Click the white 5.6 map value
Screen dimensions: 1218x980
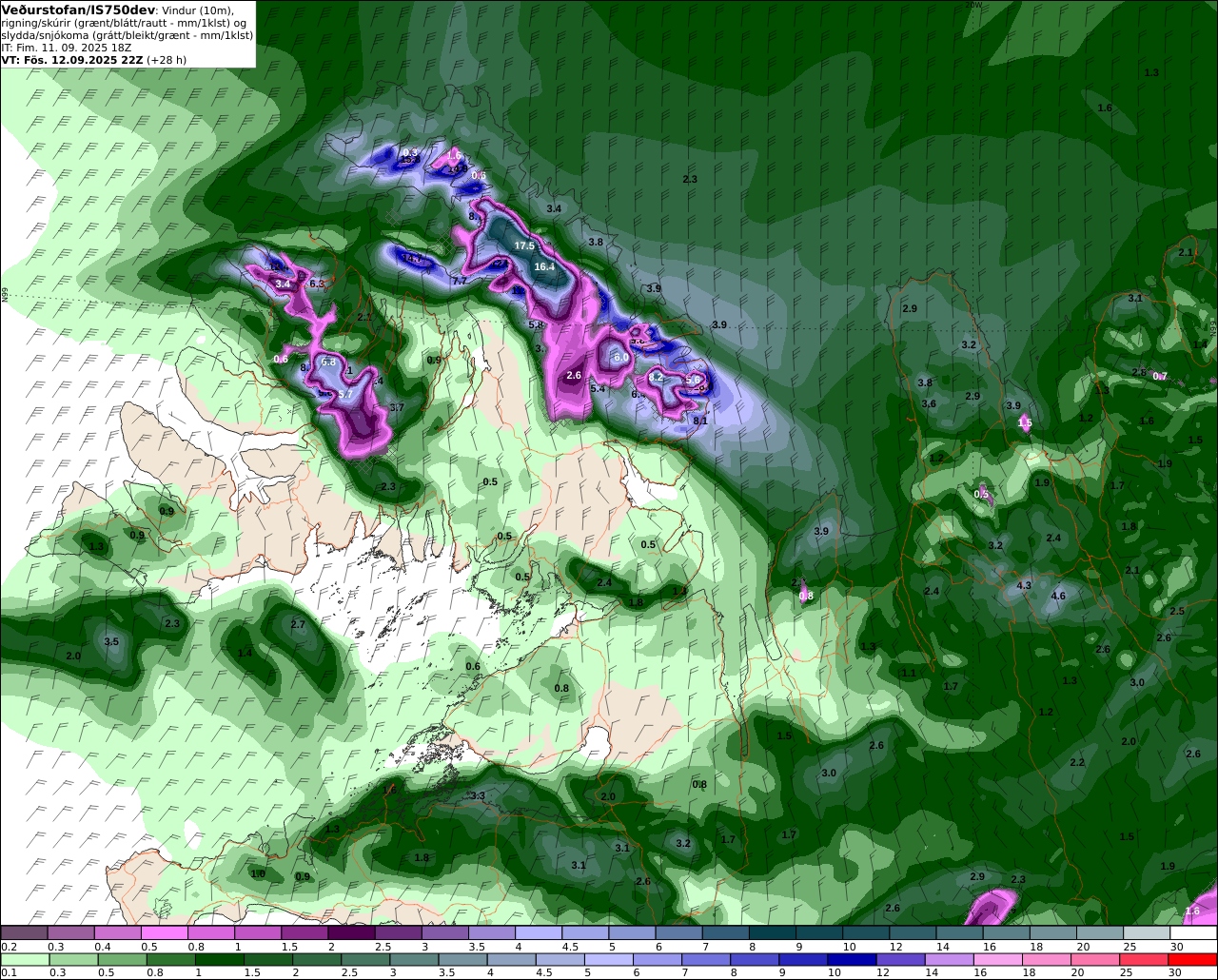(693, 380)
